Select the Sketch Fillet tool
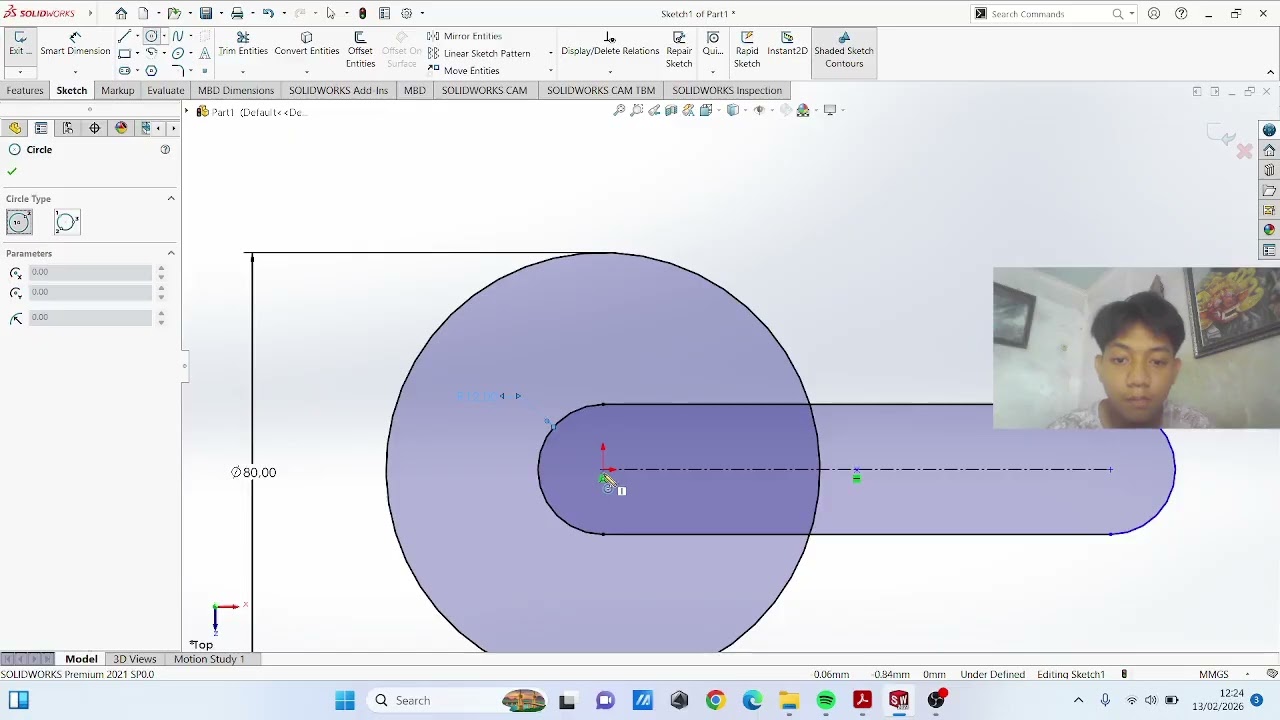Screen dimensions: 1280x720 pos(178,71)
